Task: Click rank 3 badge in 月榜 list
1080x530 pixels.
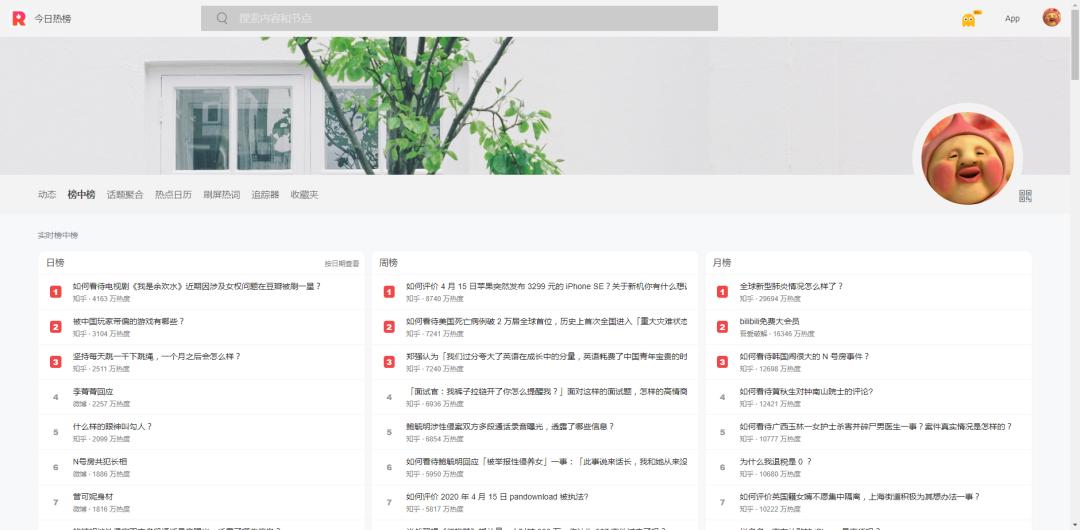Action: pos(722,362)
